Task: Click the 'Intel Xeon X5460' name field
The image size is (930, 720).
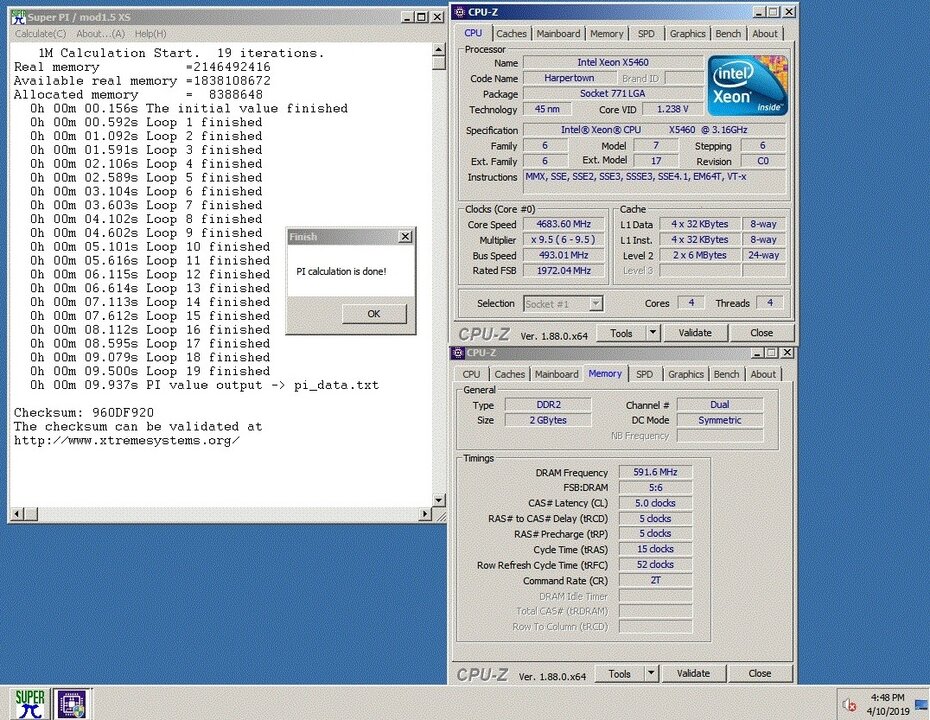Action: click(x=613, y=62)
